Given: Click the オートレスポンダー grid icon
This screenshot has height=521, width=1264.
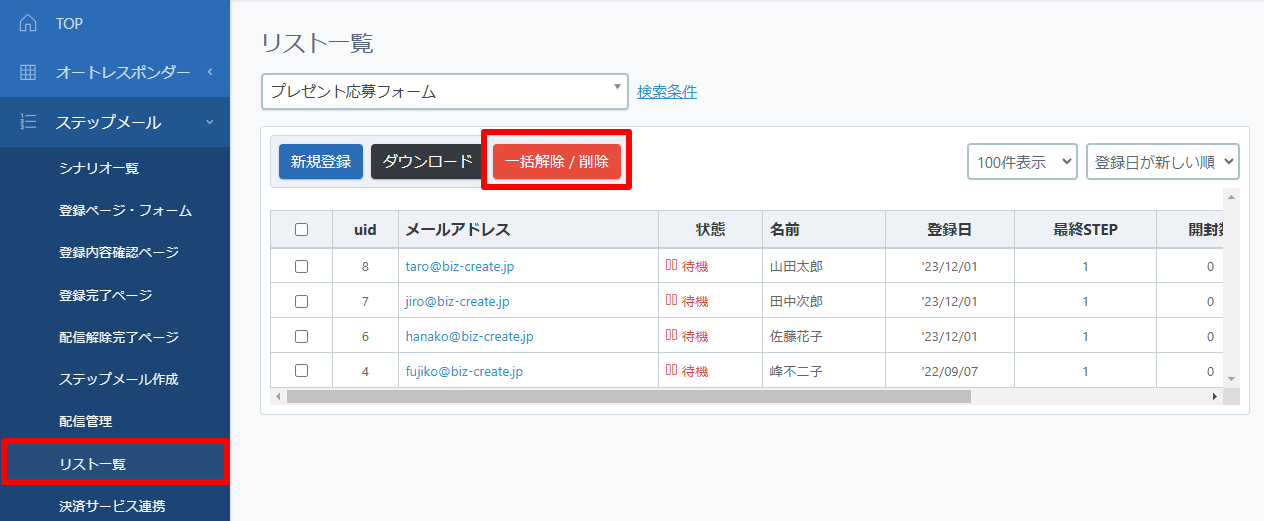Looking at the screenshot, I should click(28, 72).
